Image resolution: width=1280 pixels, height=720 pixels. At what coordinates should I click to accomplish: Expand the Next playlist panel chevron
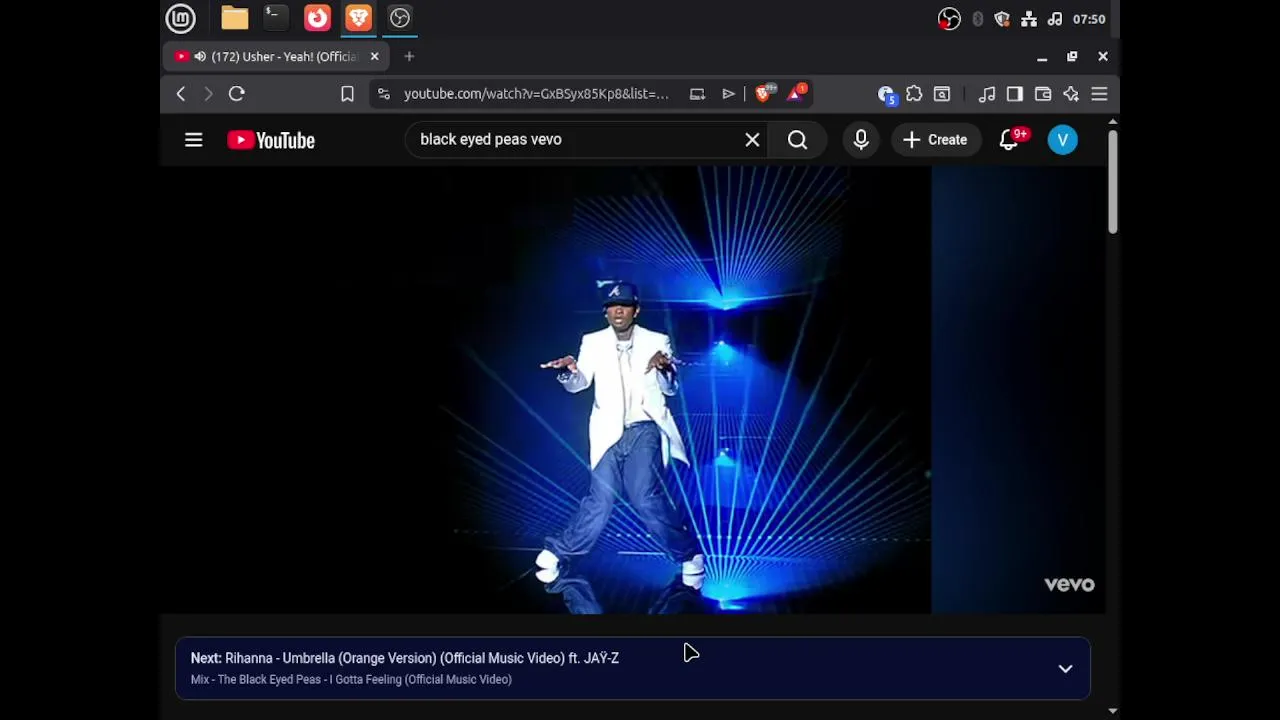click(x=1065, y=669)
